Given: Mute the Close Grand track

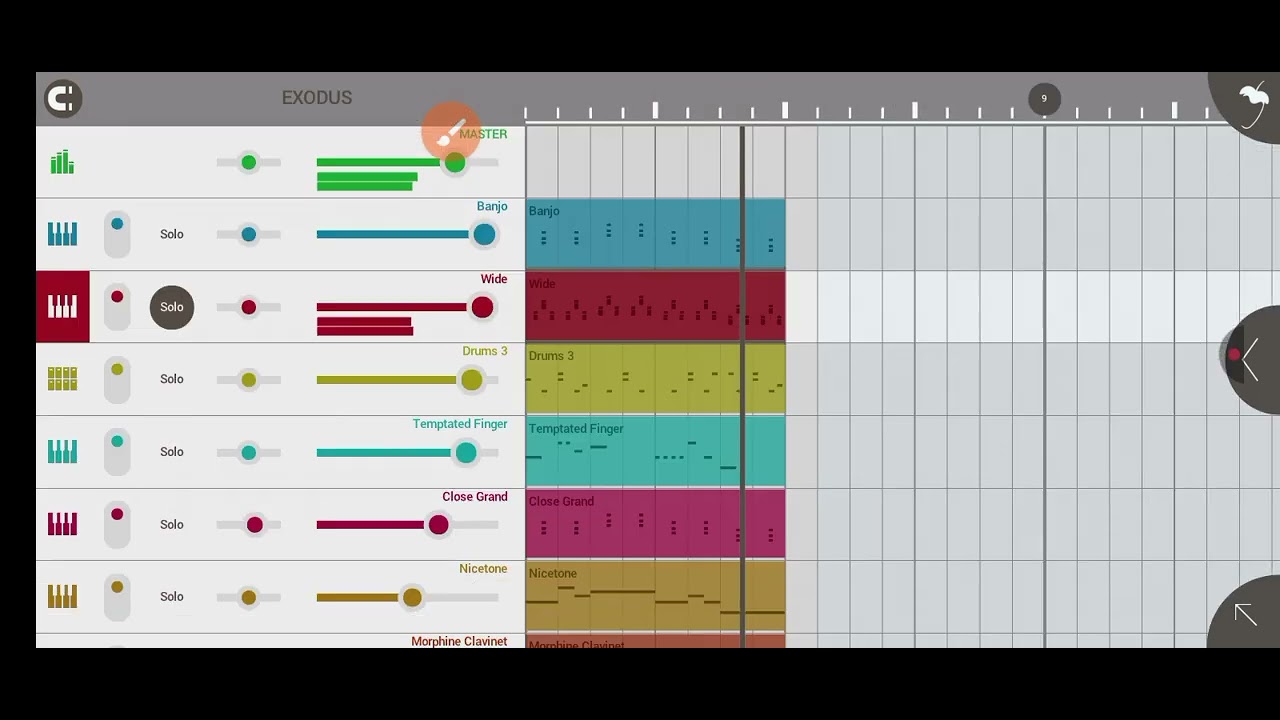Looking at the screenshot, I should (117, 524).
